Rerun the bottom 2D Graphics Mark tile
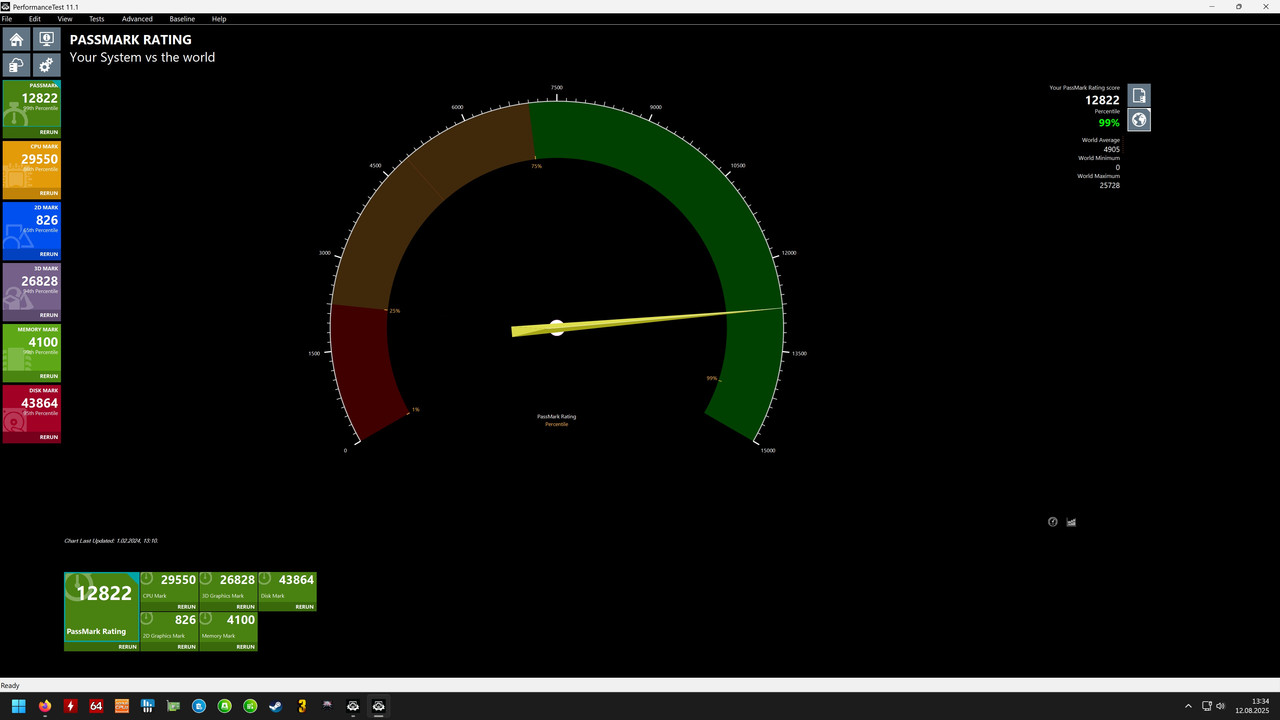The image size is (1280, 720). [186, 647]
